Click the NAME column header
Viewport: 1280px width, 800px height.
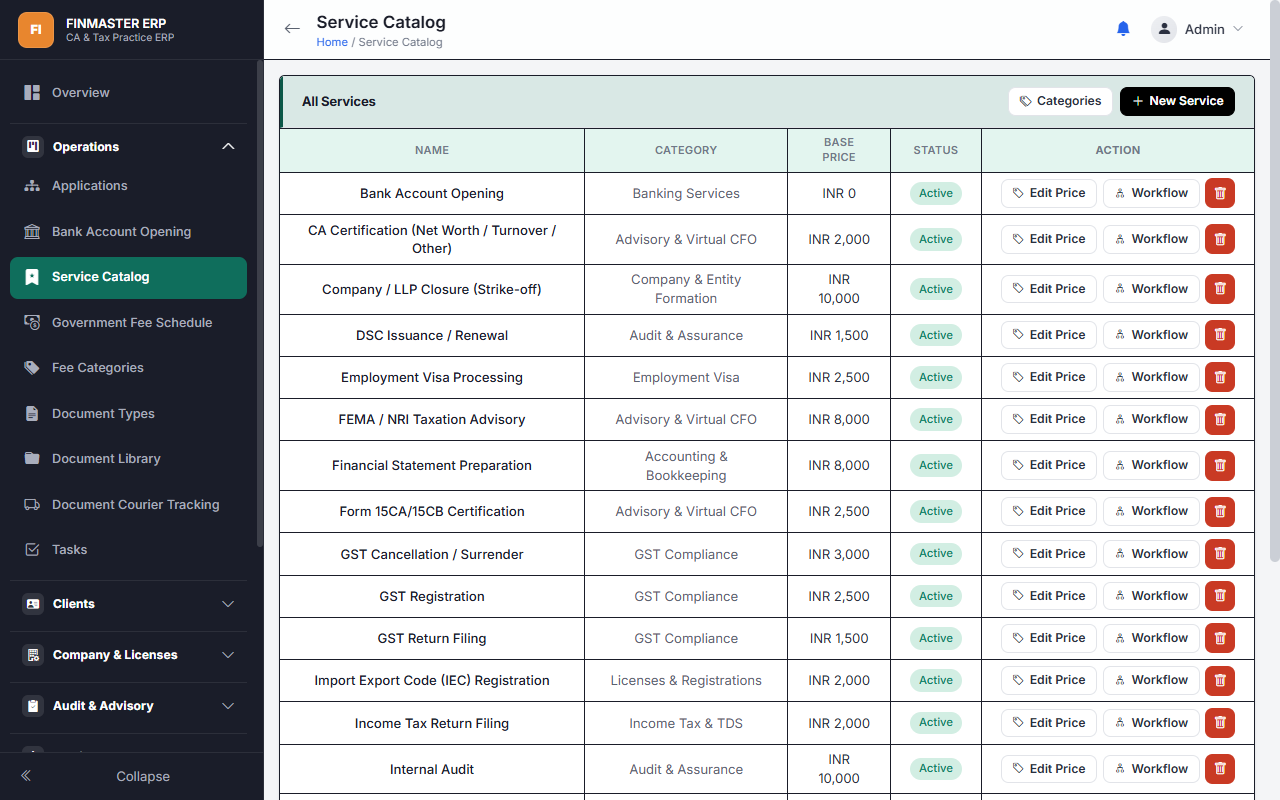[432, 150]
